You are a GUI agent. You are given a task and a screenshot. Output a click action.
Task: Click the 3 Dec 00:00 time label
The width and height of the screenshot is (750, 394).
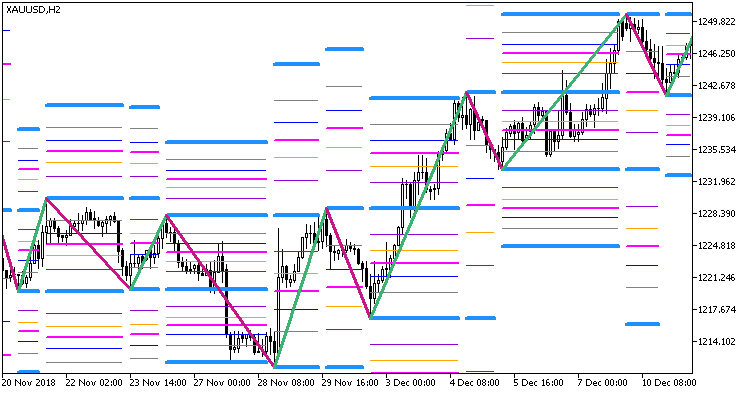411,383
